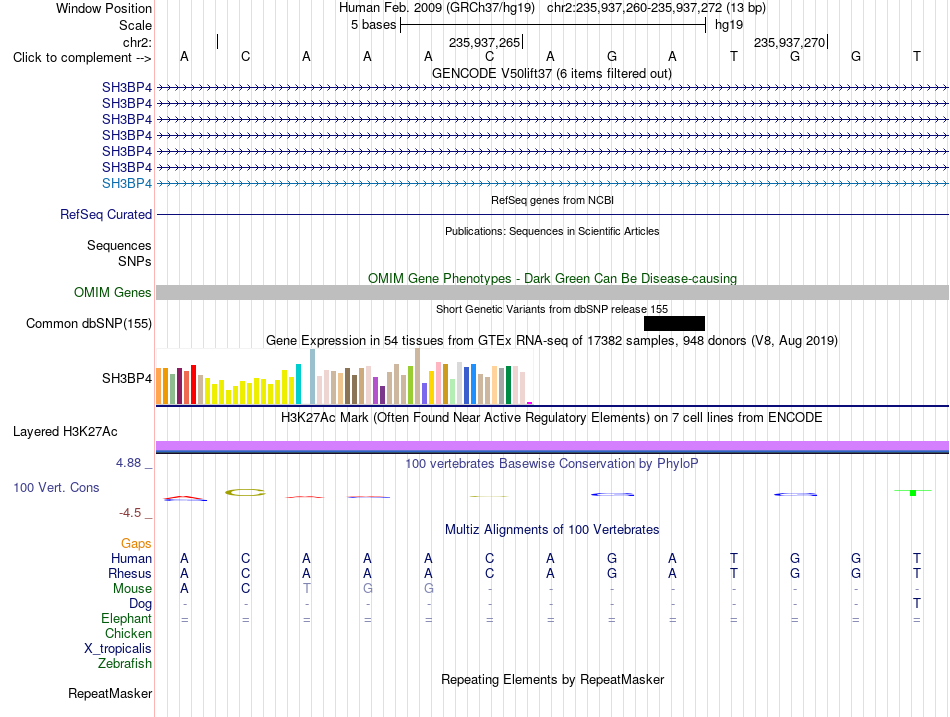The height and width of the screenshot is (717, 950).
Task: Click the GTEx Gene Expression track title
Action: [x=552, y=341]
